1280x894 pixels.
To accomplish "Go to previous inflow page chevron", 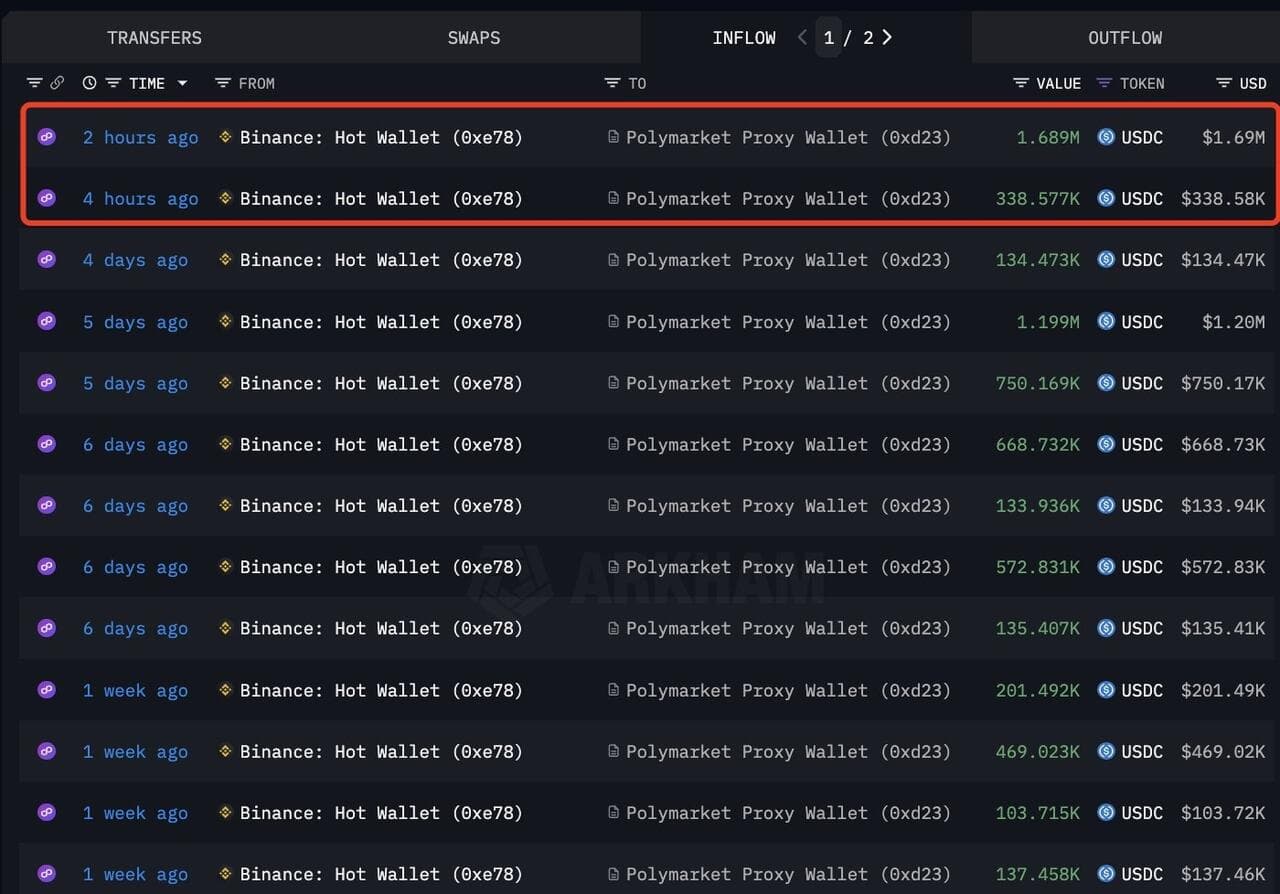I will click(x=802, y=37).
